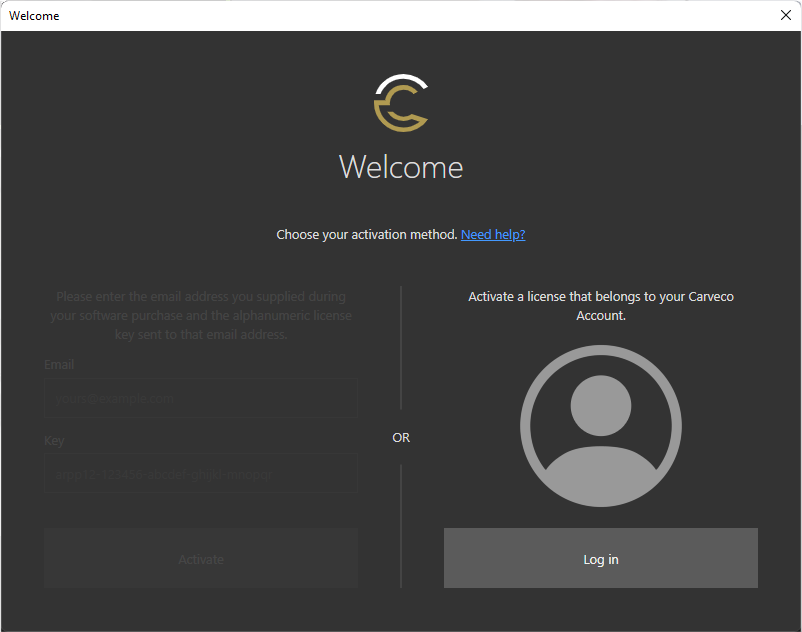This screenshot has width=802, height=632.
Task: Click the Activate button
Action: [200, 558]
